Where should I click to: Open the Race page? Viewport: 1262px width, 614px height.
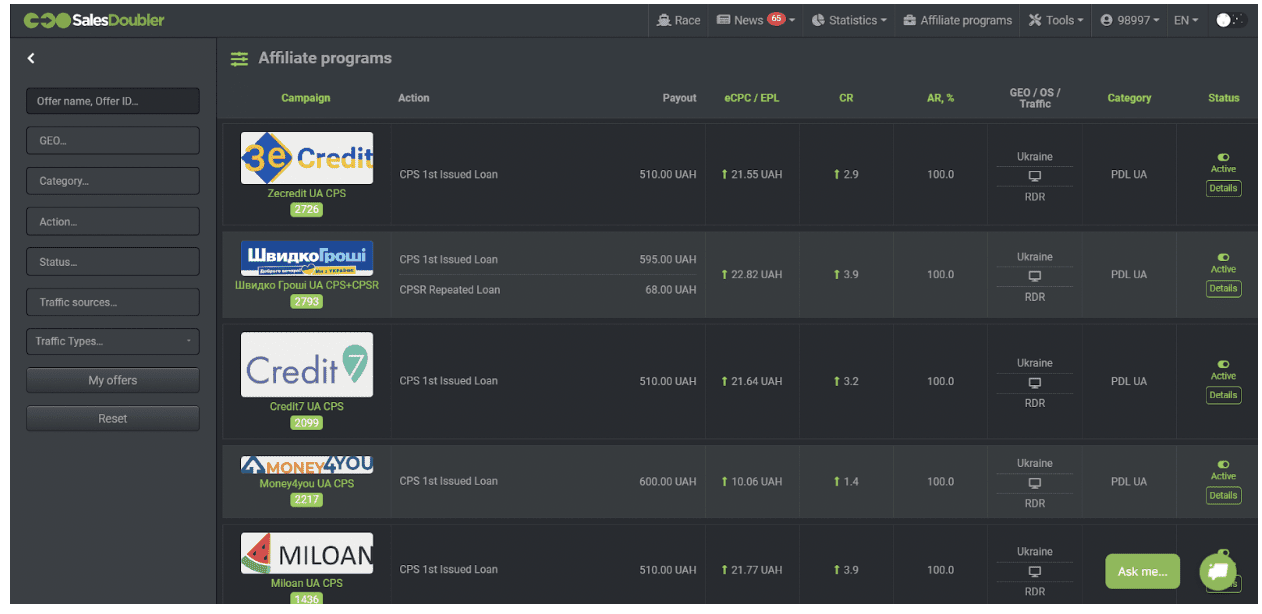(679, 20)
